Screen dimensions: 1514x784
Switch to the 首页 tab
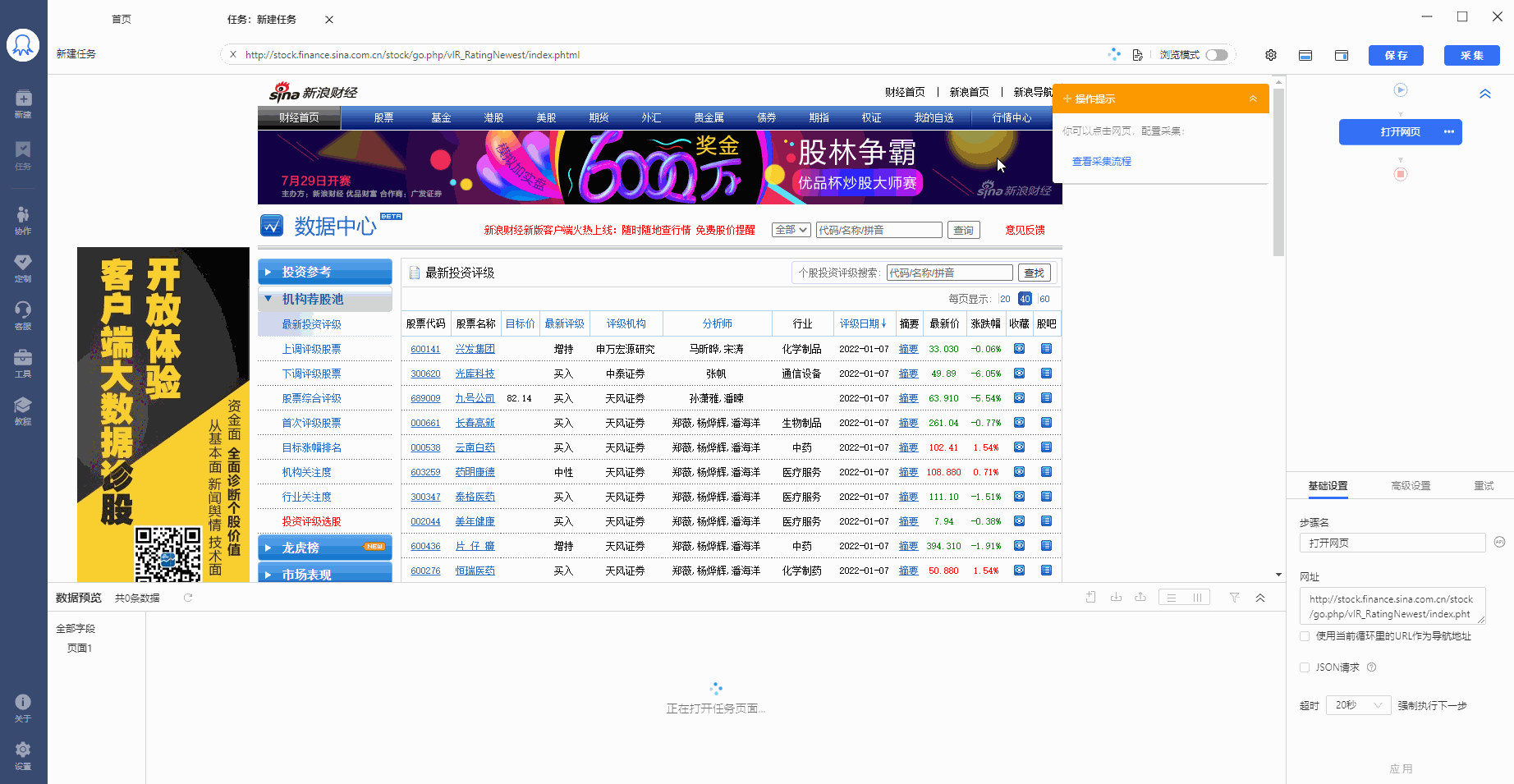(x=122, y=19)
